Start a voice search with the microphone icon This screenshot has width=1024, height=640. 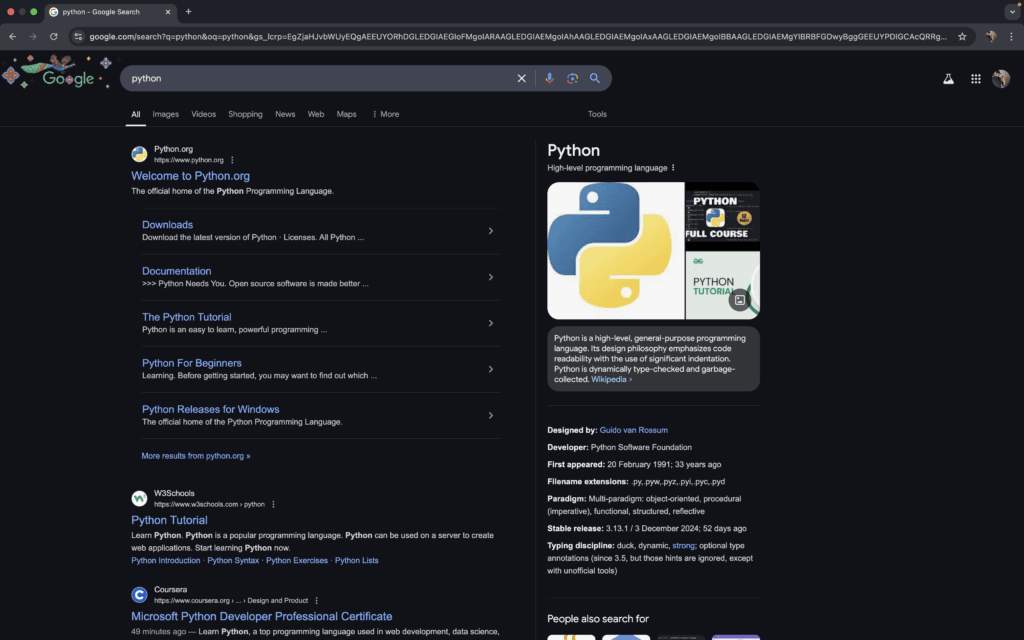click(550, 78)
